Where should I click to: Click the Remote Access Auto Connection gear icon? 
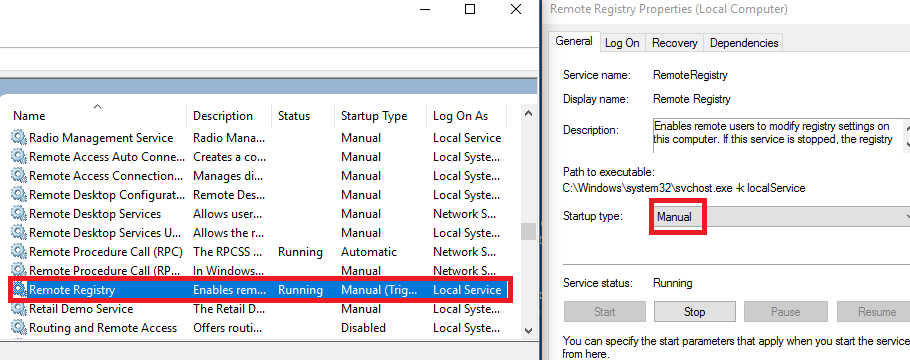19,157
